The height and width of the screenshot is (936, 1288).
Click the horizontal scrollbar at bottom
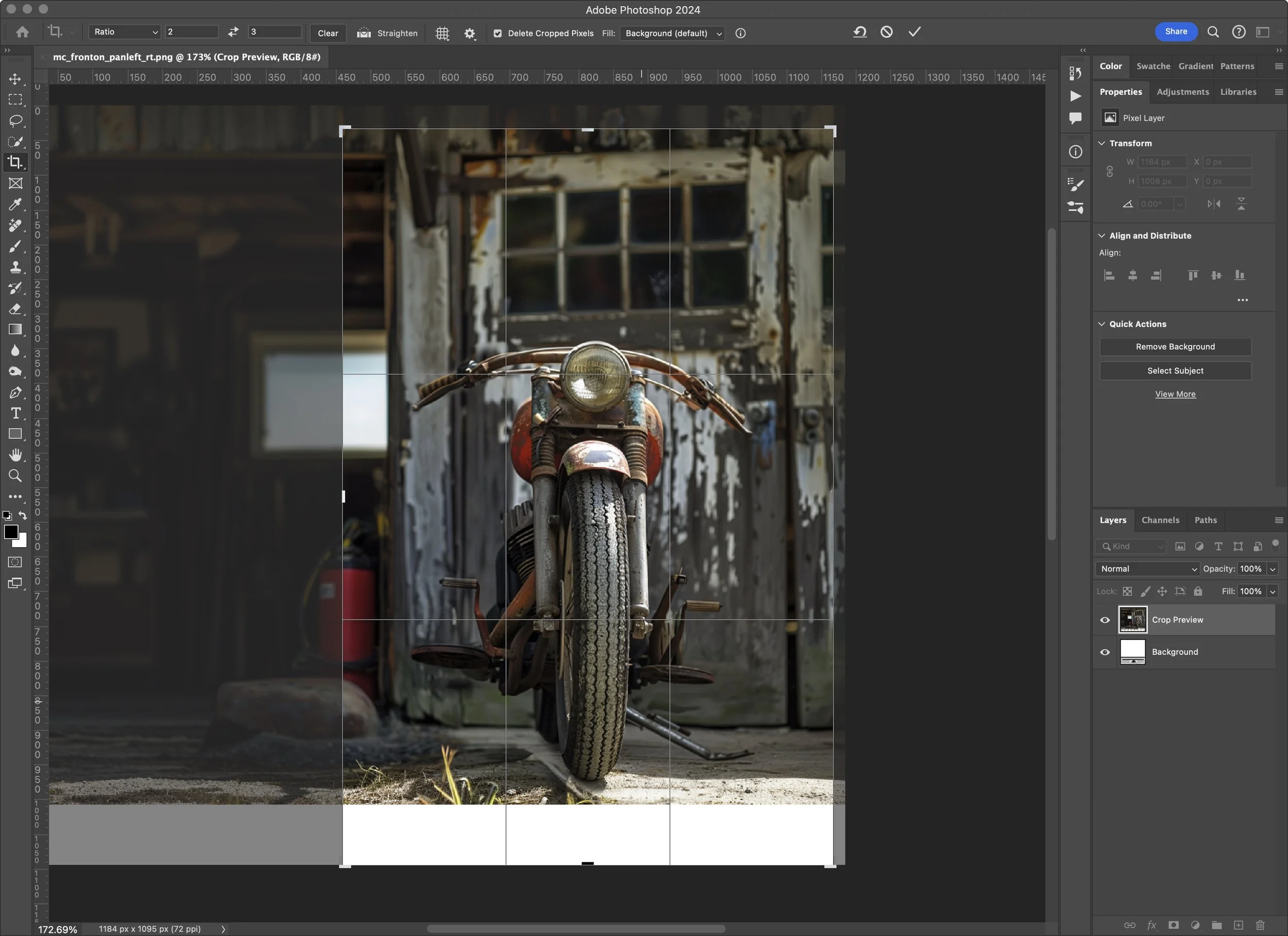point(576,929)
